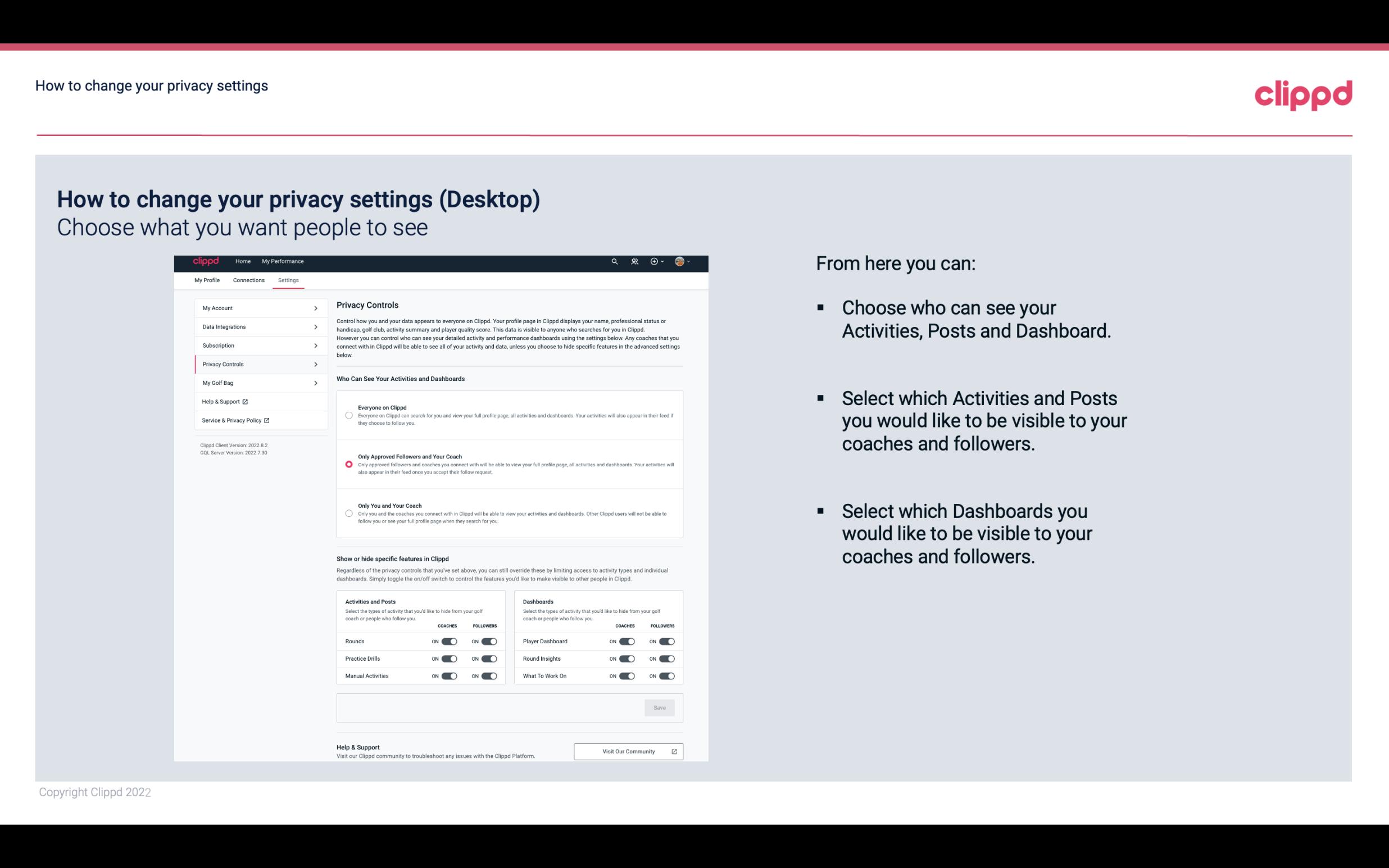Select 'Only Approved Followers and Your Coach' radio button
1389x868 pixels.
pyautogui.click(x=349, y=463)
